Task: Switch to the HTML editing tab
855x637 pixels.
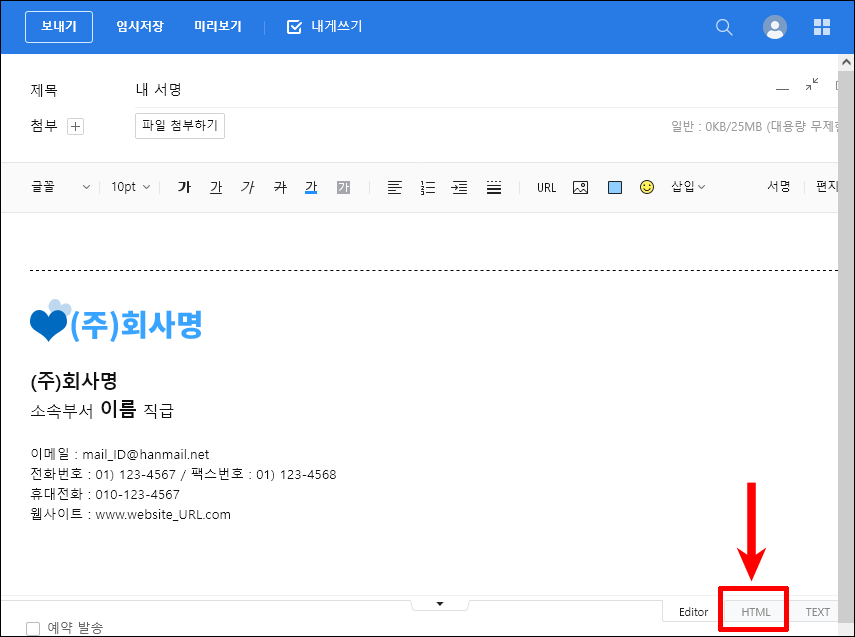Action: (753, 611)
